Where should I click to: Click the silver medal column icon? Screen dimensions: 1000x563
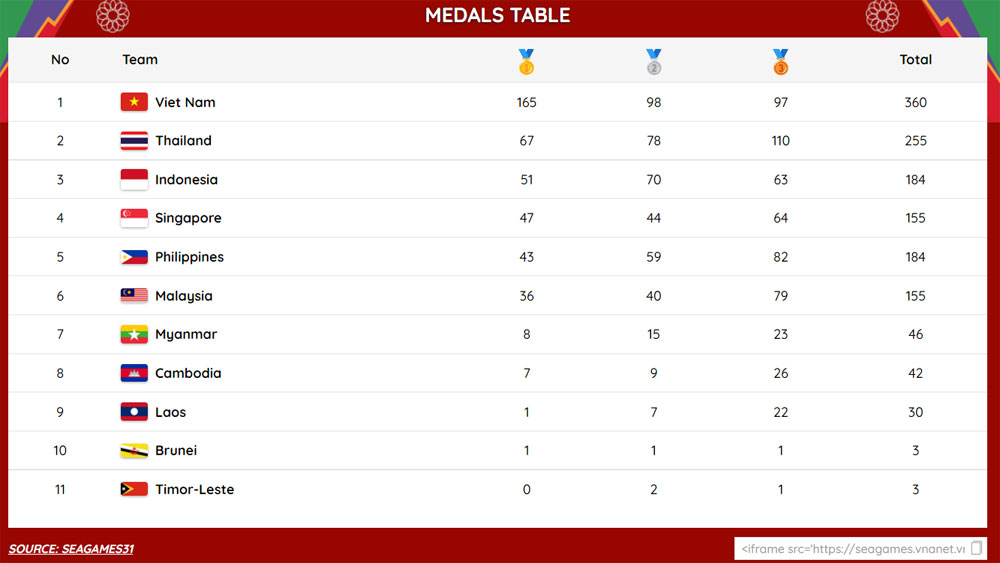pos(654,62)
